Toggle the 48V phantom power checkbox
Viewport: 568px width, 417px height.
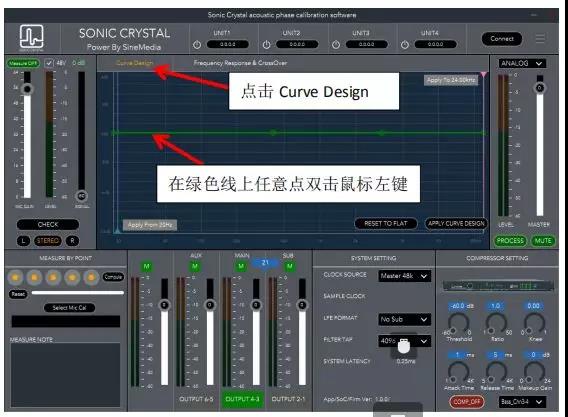coord(49,63)
